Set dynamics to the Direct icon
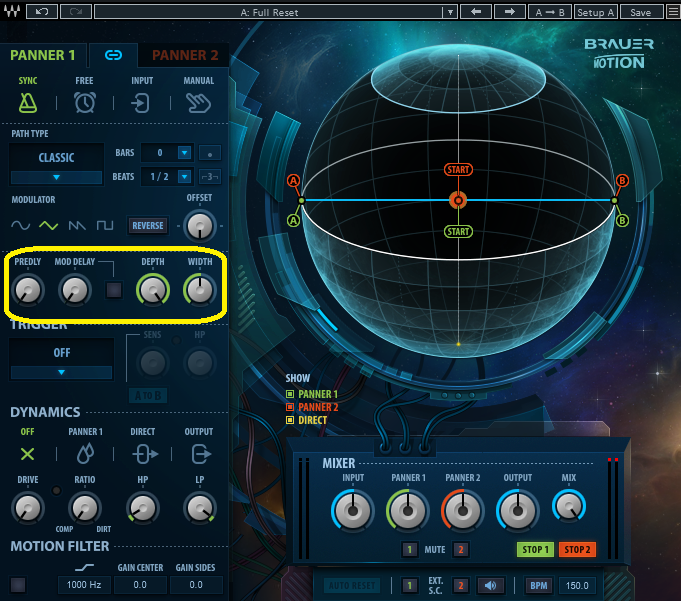Viewport: 681px width, 601px height. pos(143,454)
